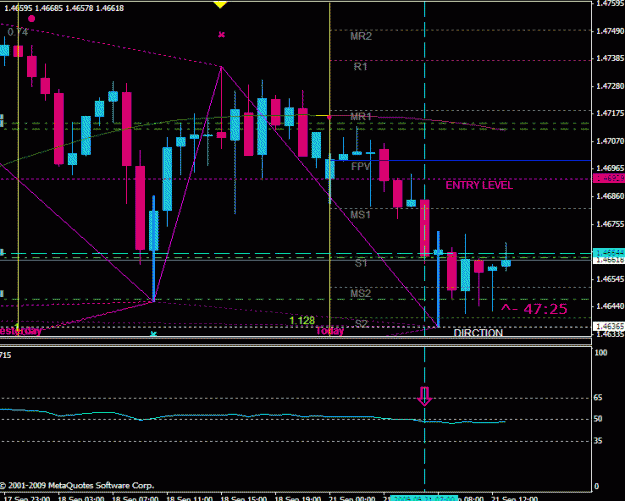The image size is (625, 501).
Task: Select the blue FPV horizontal line
Action: click(462, 161)
